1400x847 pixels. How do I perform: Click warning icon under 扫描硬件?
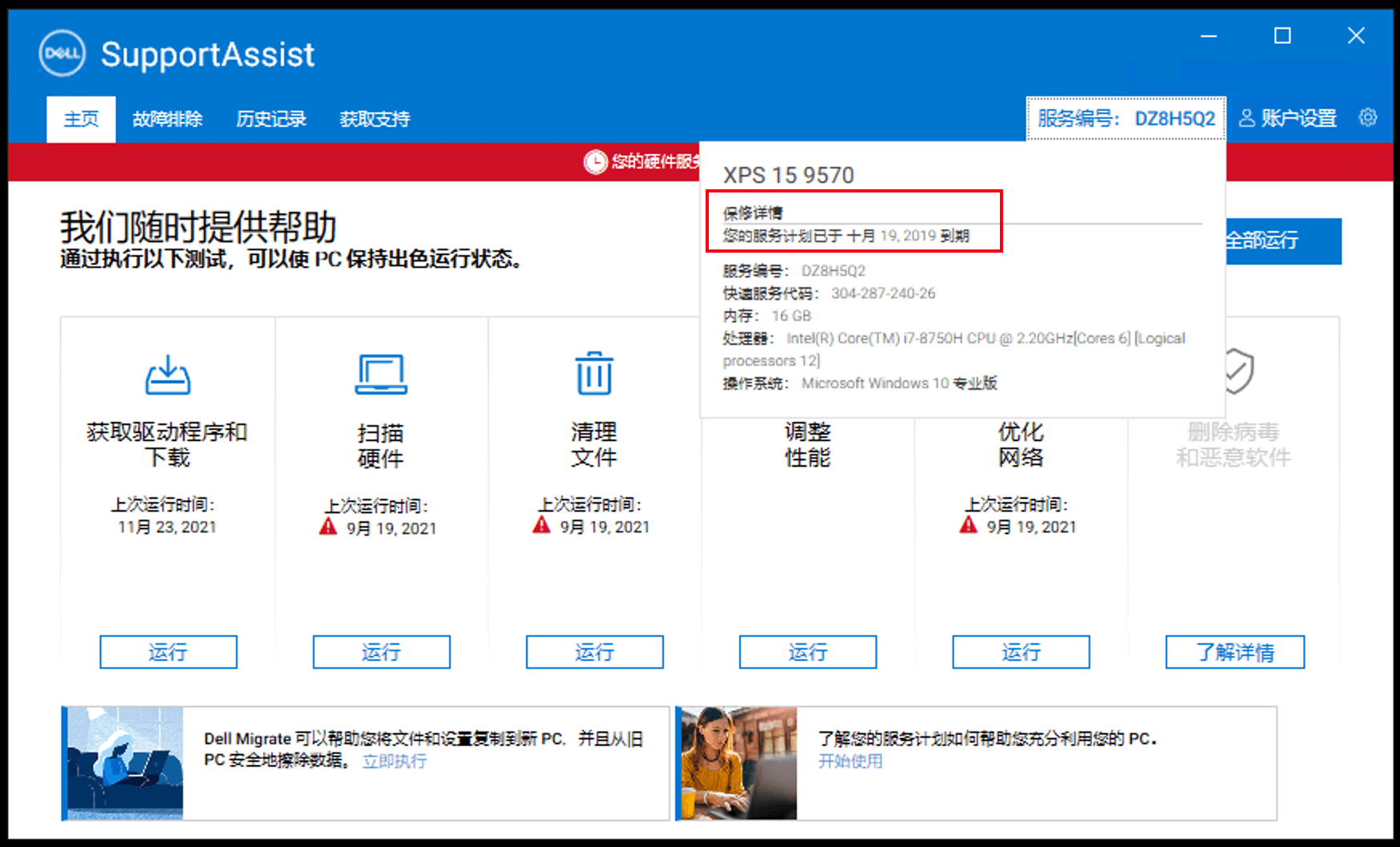tap(328, 527)
